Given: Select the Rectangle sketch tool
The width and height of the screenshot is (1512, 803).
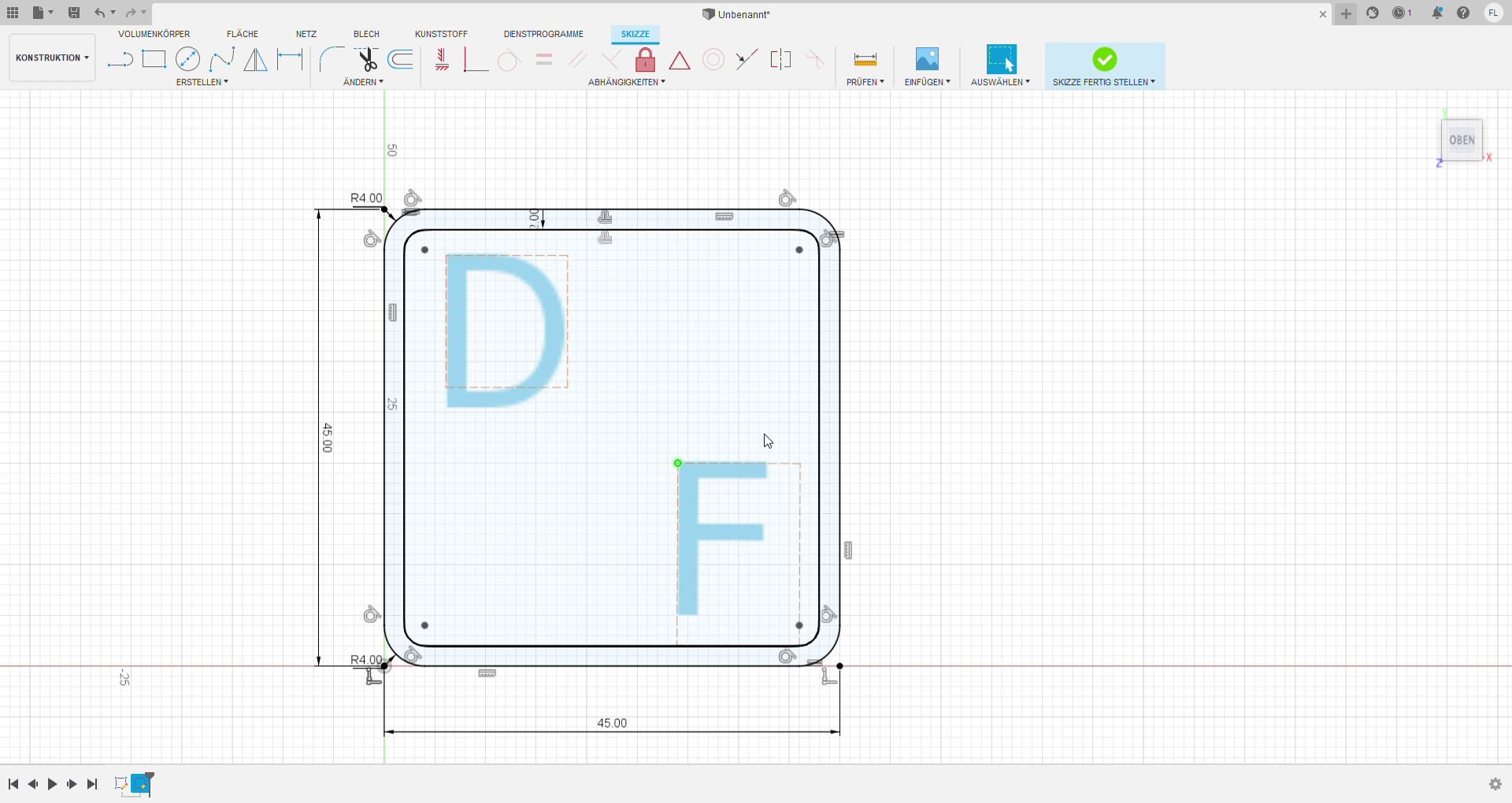Looking at the screenshot, I should tap(154, 59).
